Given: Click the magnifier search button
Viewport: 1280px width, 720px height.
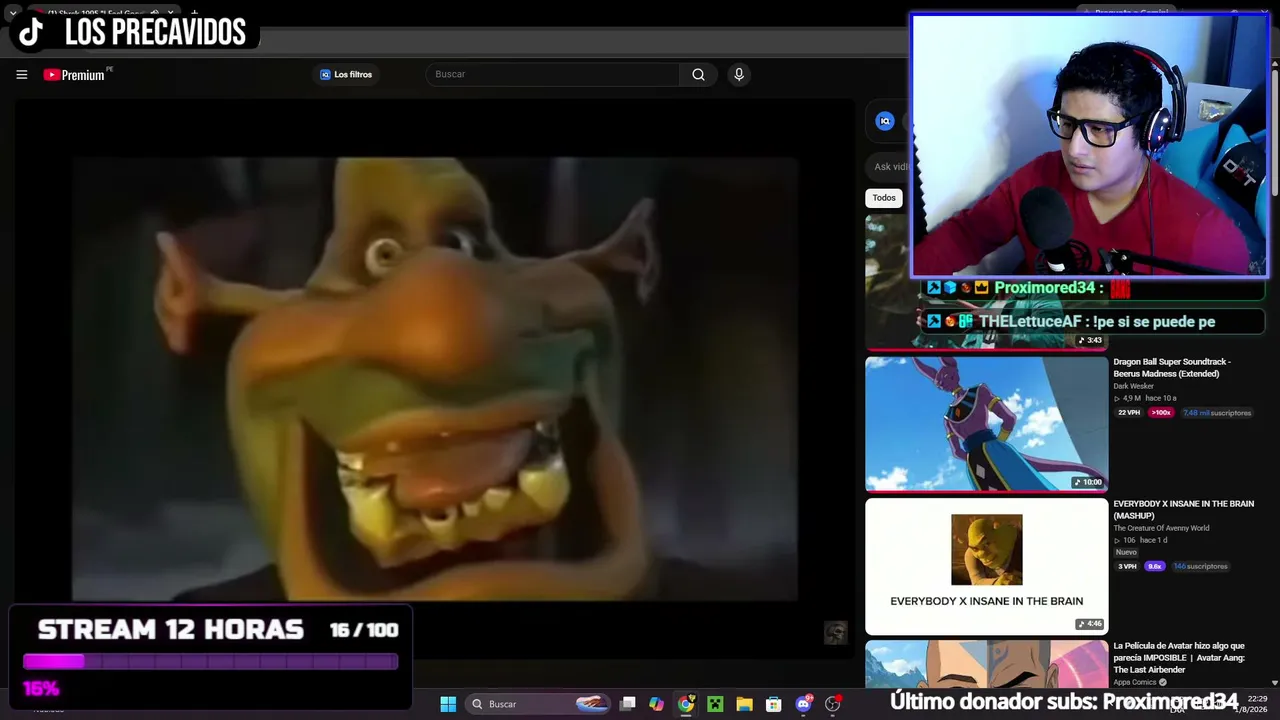Looking at the screenshot, I should tap(698, 74).
